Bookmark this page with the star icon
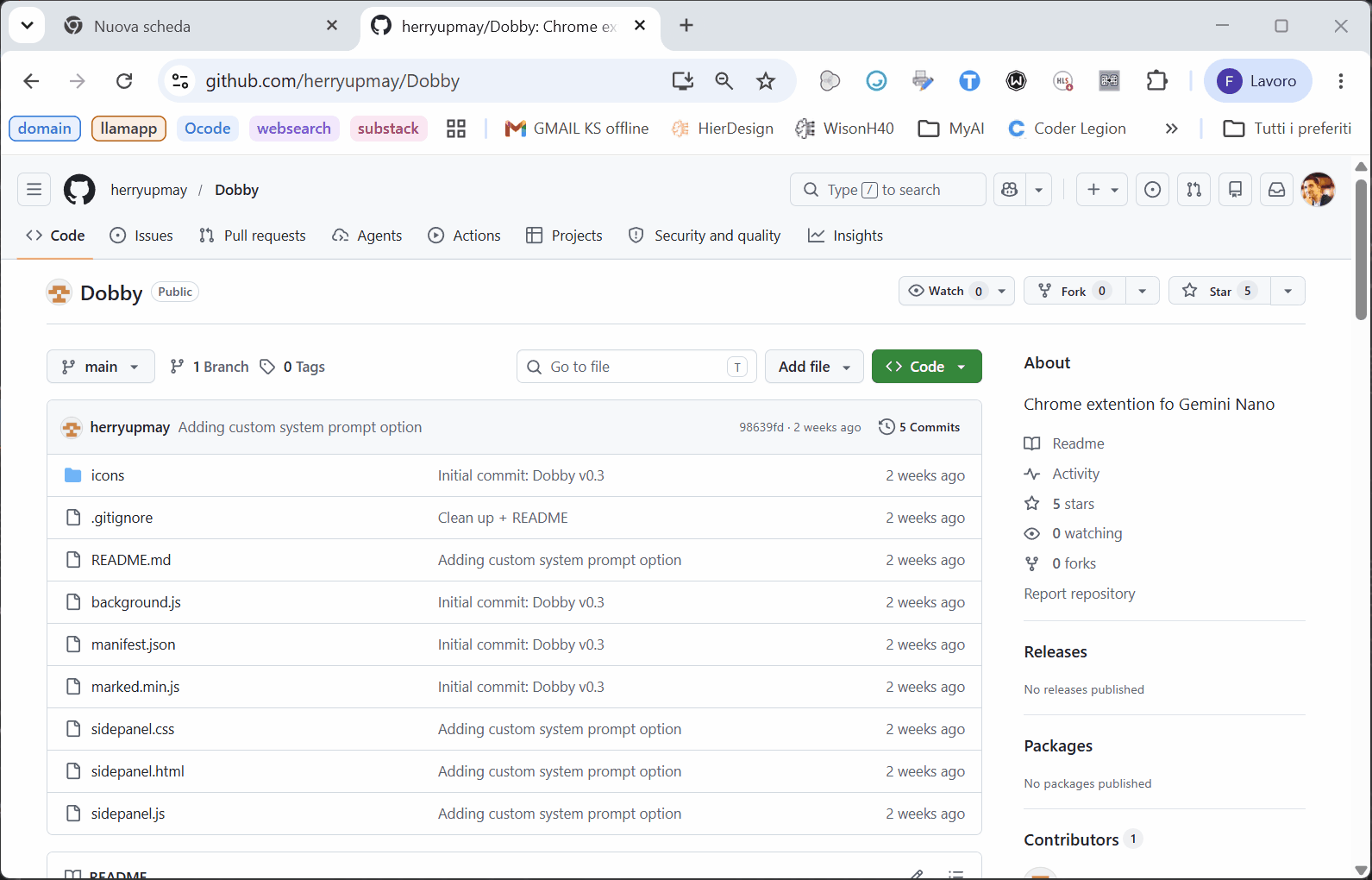The image size is (1372, 880). [766, 81]
